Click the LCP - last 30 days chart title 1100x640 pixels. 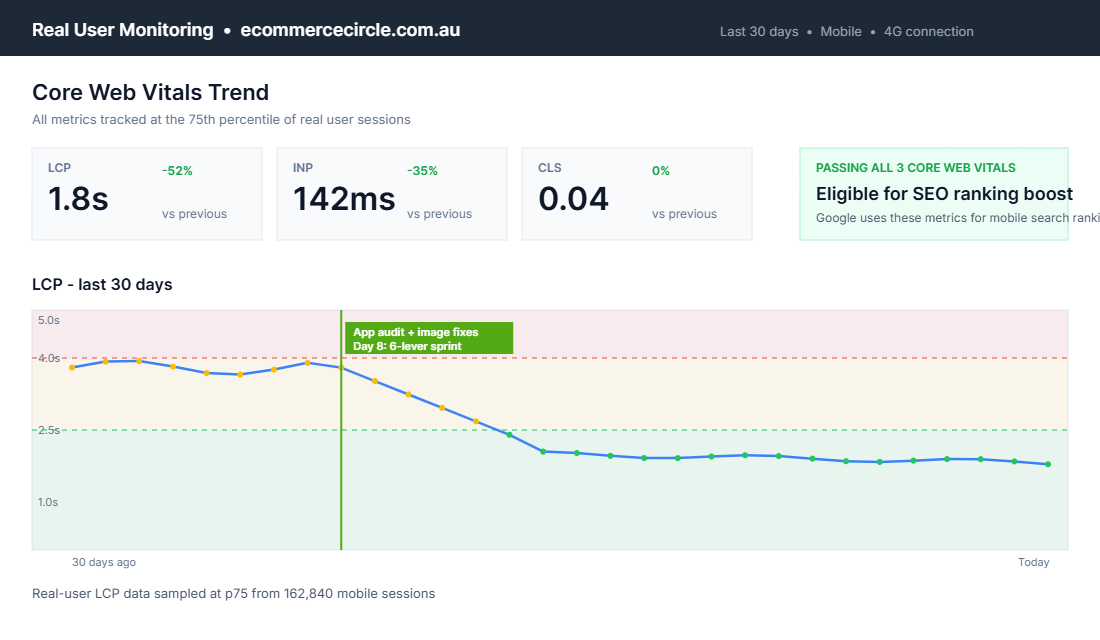pyautogui.click(x=102, y=284)
